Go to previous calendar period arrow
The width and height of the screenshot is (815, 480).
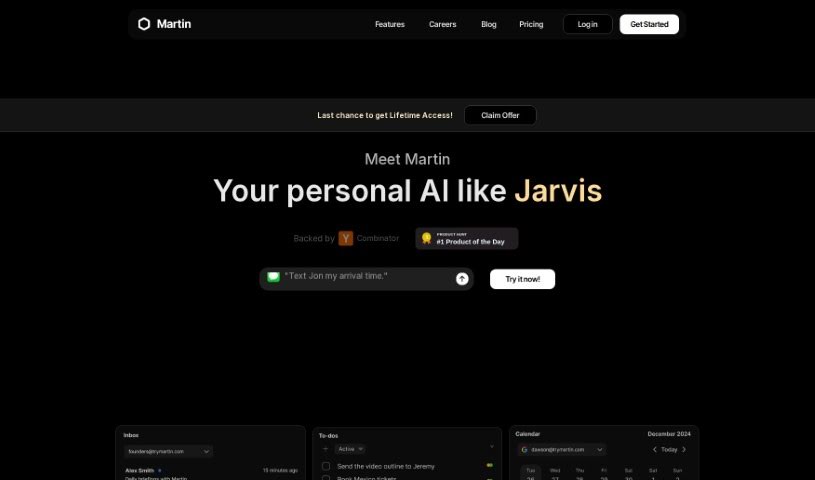(654, 450)
